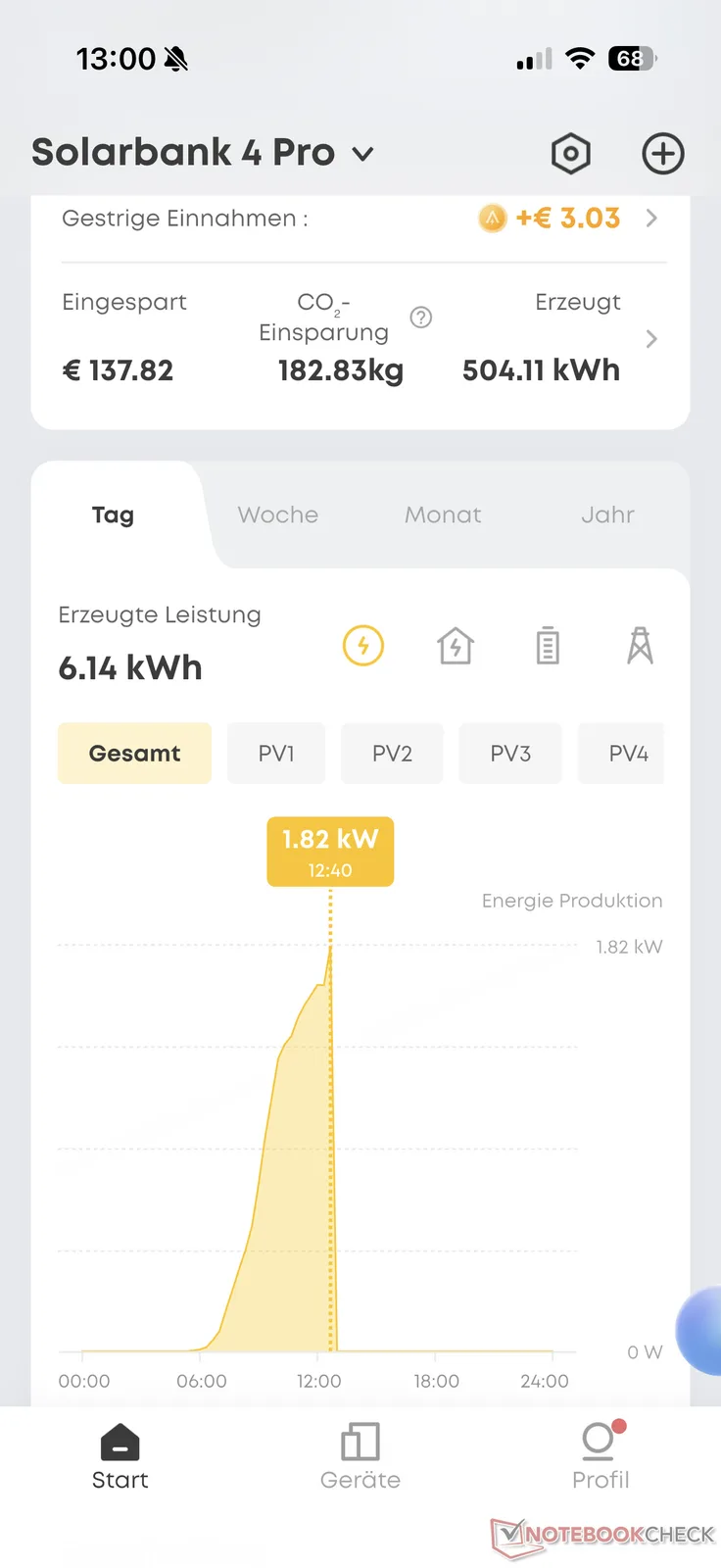Tap the Start home navigation button

(120, 1456)
